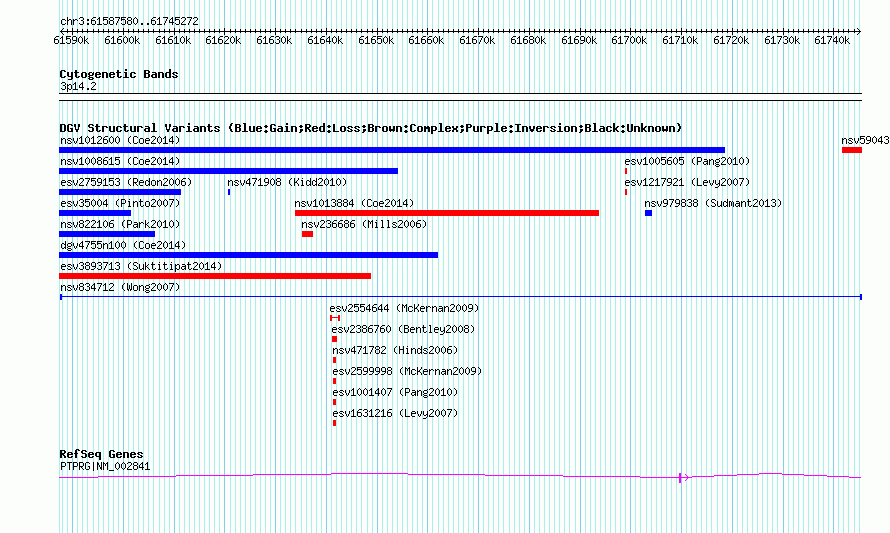Viewport: 890px width, 533px height.
Task: Click the tiny blue nsv471908 marker
Action: point(229,192)
